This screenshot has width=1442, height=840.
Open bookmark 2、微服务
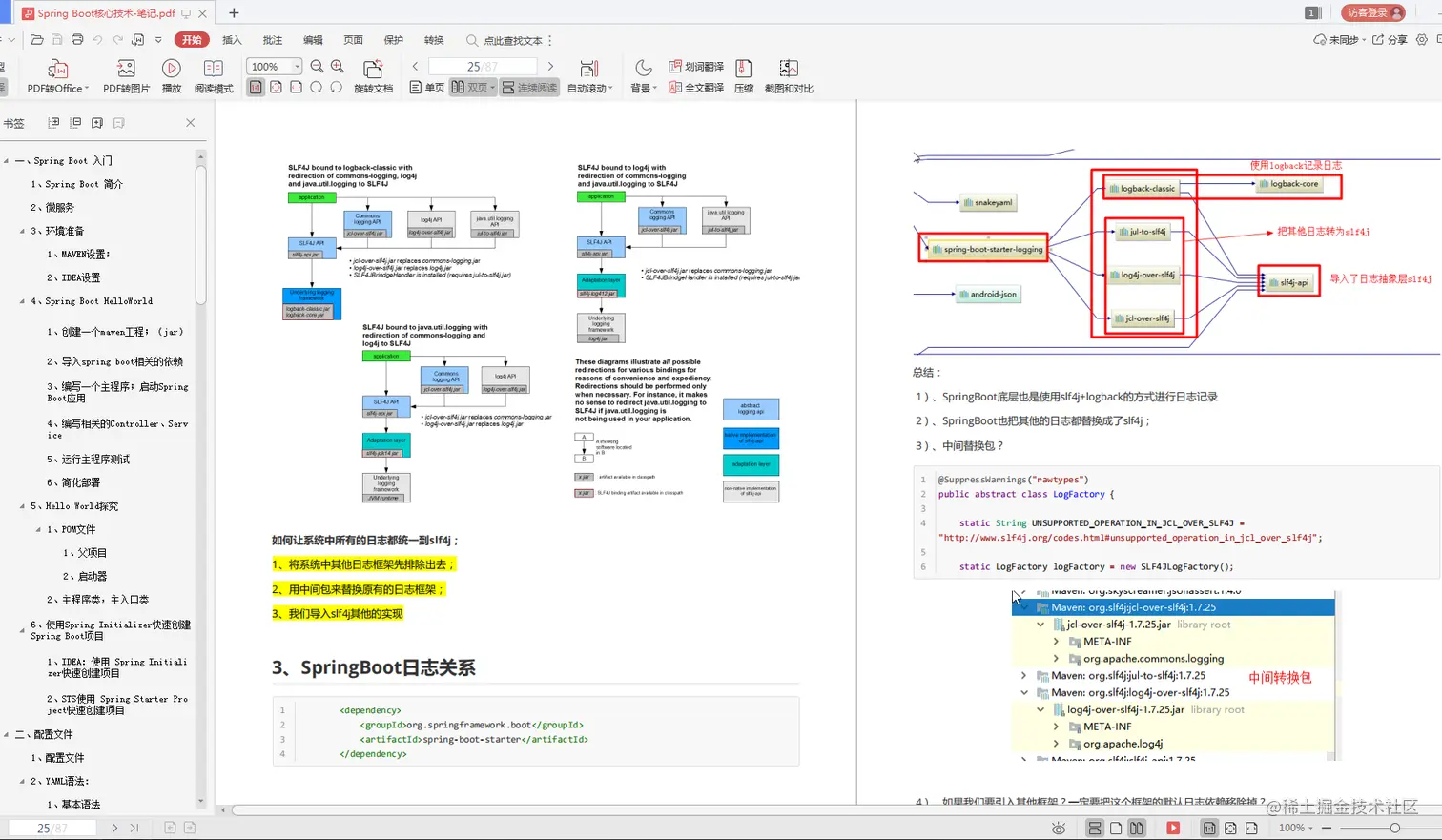(51, 207)
